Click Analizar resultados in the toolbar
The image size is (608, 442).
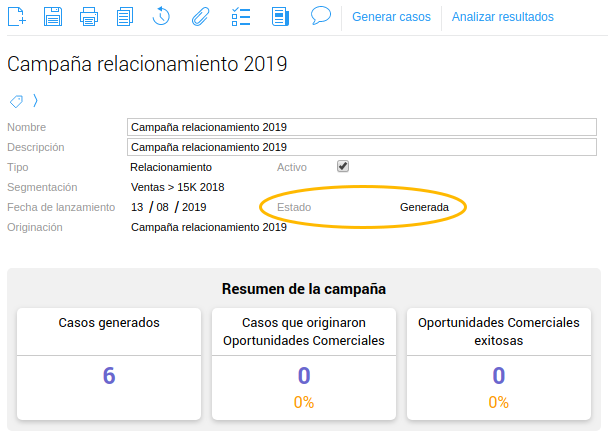[x=502, y=17]
